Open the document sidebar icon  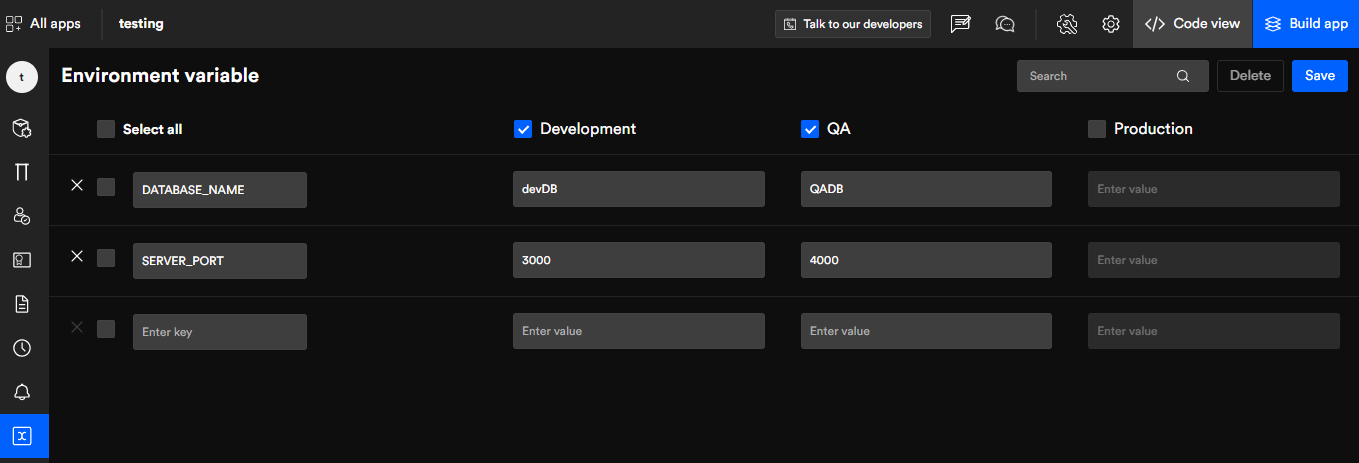[22, 304]
